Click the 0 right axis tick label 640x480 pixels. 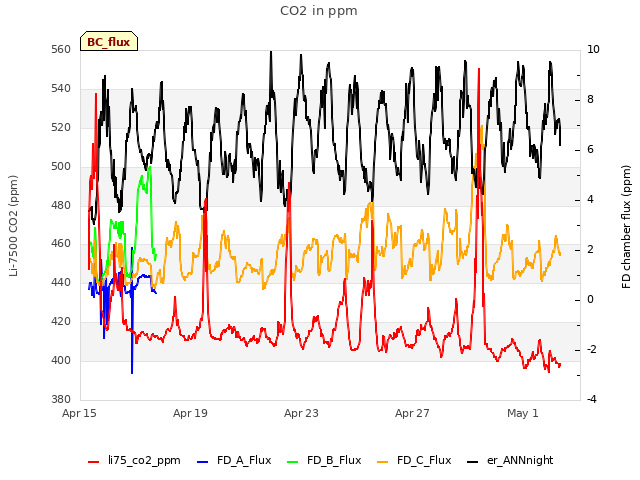tap(591, 300)
